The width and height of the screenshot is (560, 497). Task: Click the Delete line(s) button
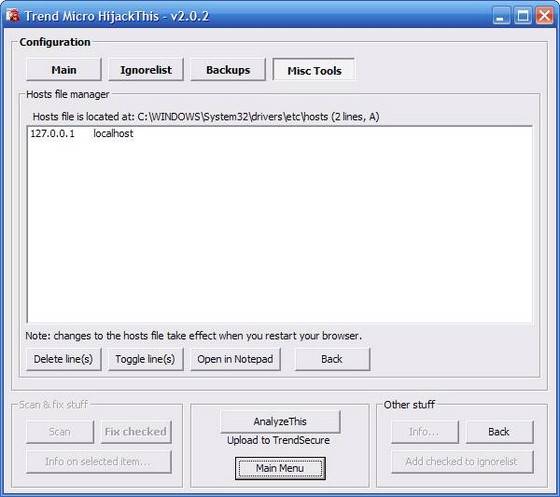point(64,359)
